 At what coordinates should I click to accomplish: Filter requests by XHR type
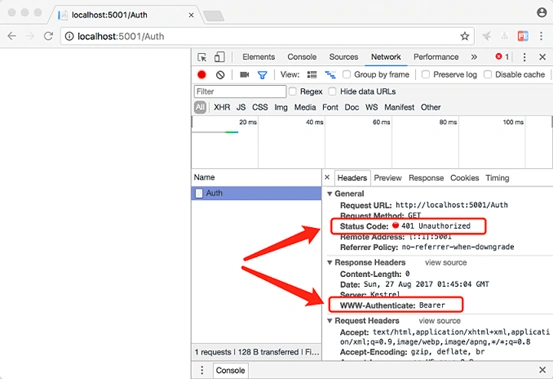222,107
